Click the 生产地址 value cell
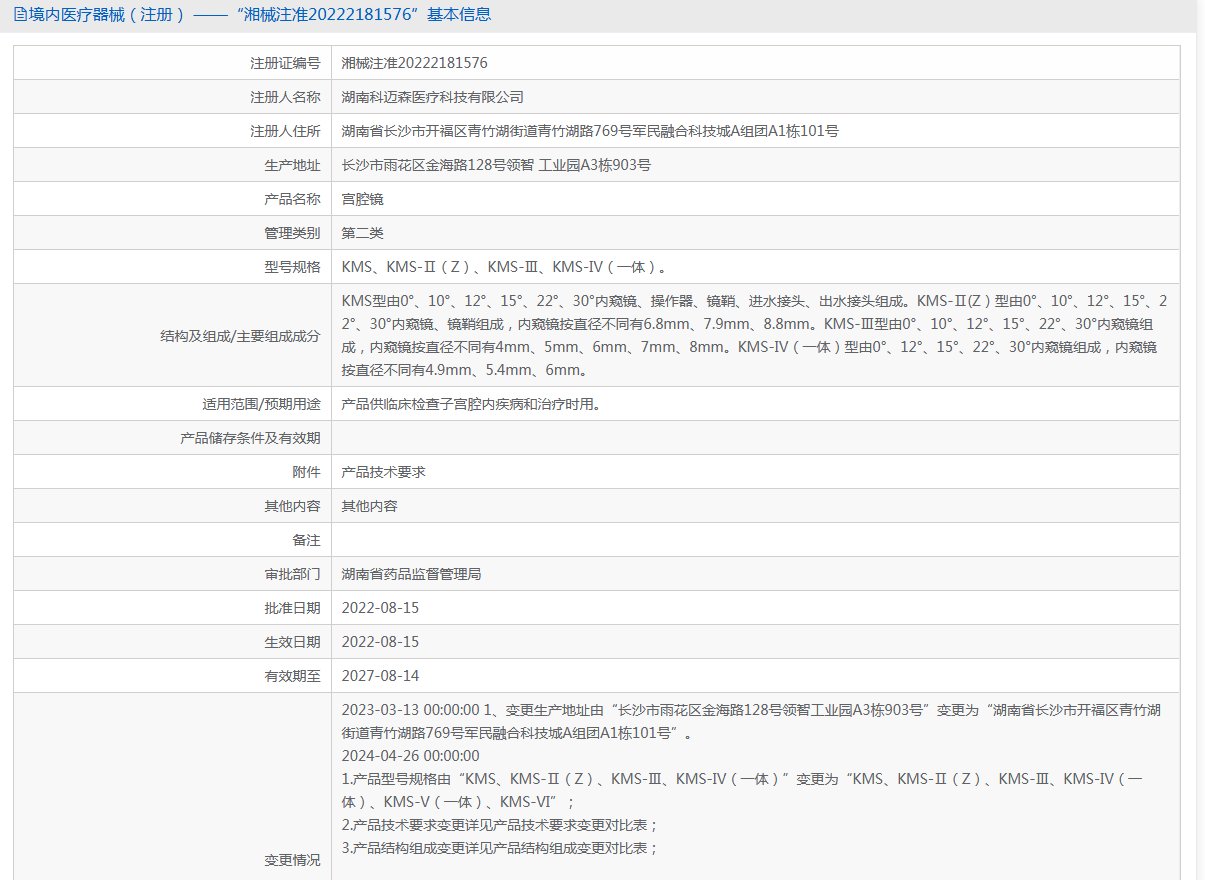The height and width of the screenshot is (880, 1205). (755, 165)
